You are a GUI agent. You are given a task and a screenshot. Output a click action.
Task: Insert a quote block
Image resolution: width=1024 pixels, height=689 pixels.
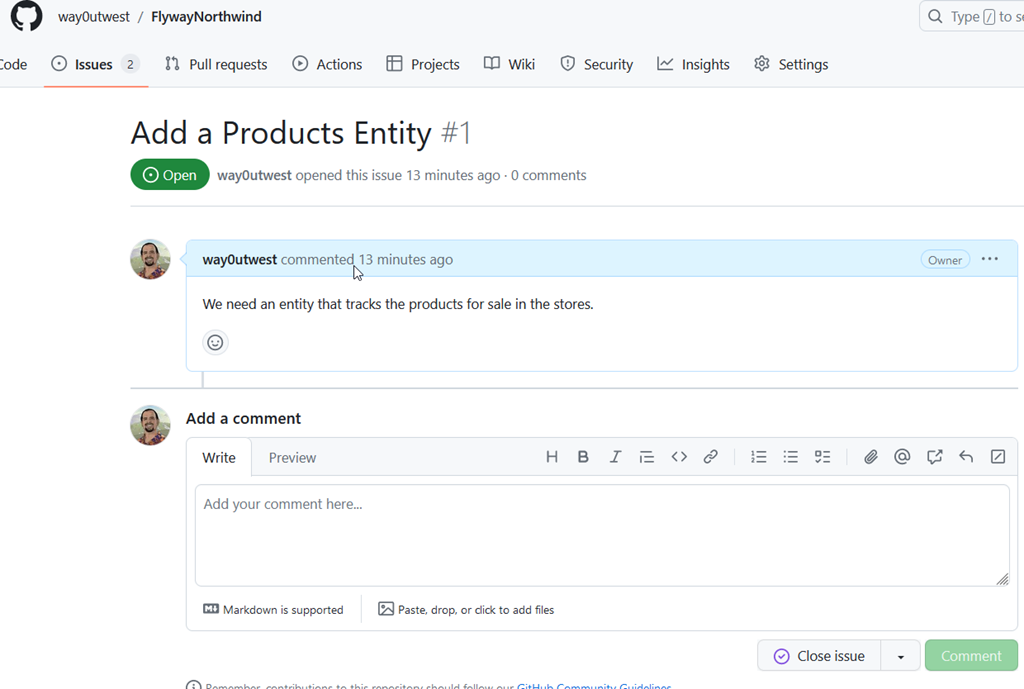[x=647, y=457]
